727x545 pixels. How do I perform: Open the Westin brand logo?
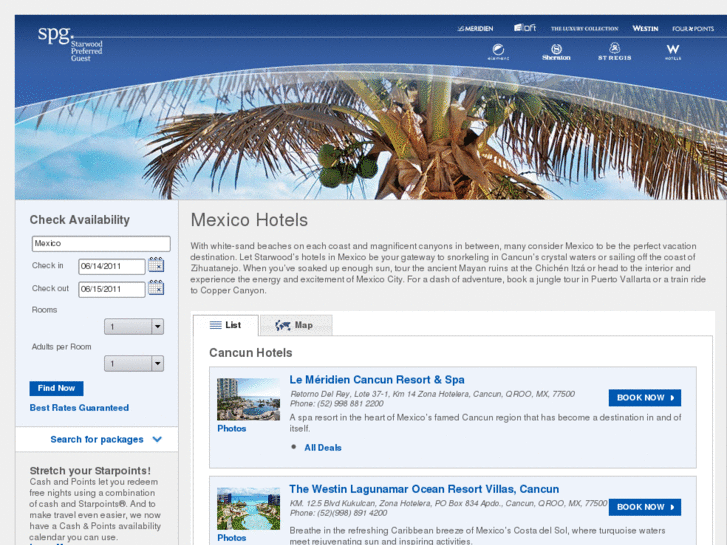[x=645, y=29]
